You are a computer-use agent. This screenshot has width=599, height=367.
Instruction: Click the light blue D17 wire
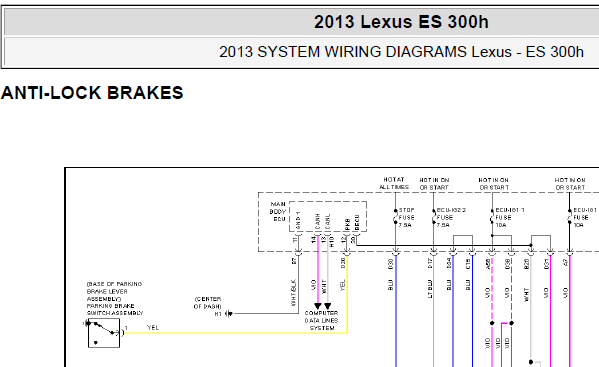(434, 311)
